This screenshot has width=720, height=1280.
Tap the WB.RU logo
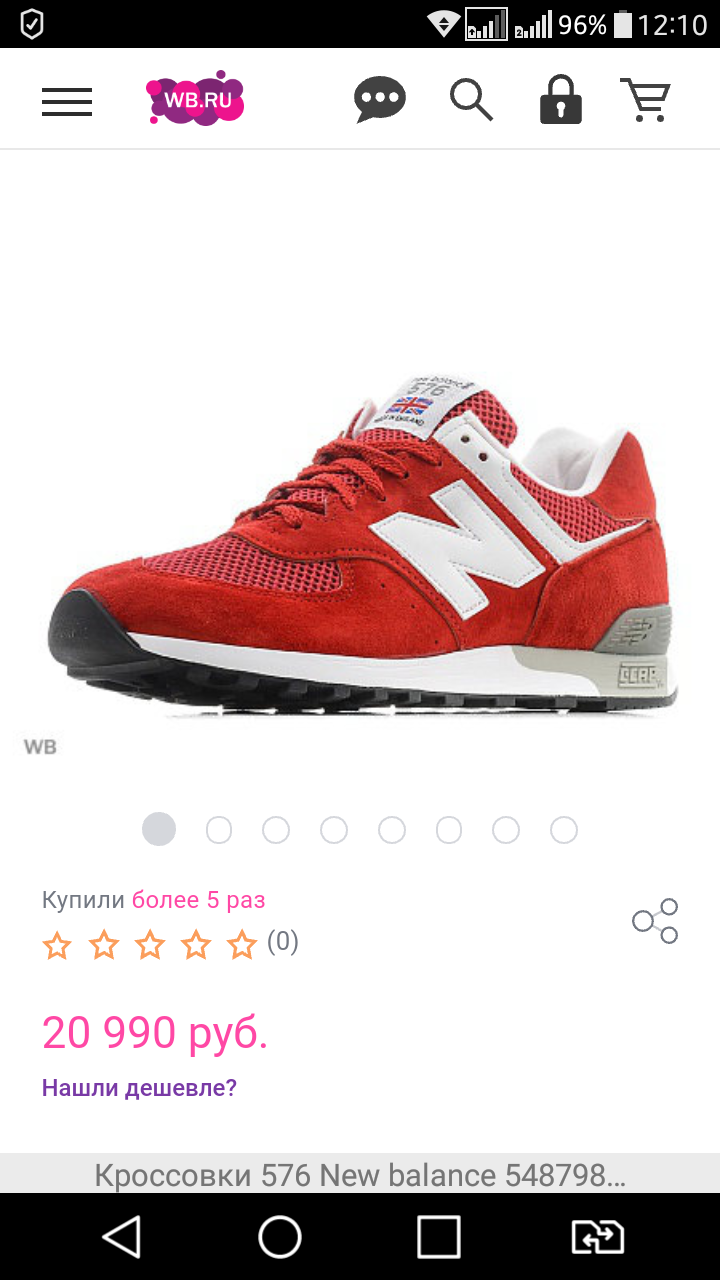(196, 99)
